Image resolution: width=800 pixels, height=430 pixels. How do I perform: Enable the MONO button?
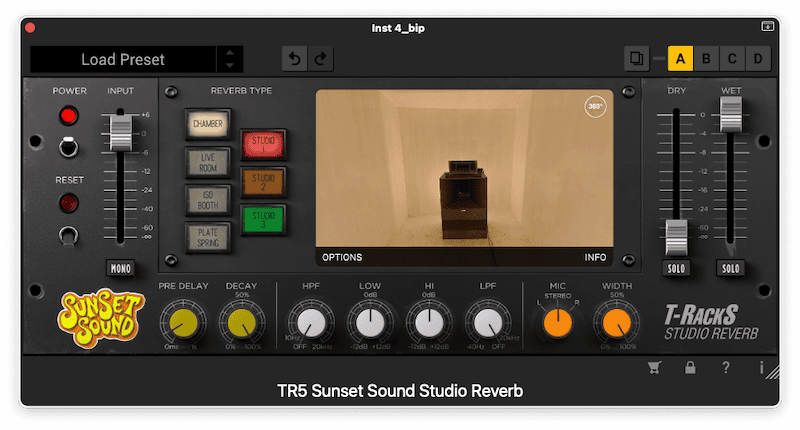pyautogui.click(x=120, y=268)
